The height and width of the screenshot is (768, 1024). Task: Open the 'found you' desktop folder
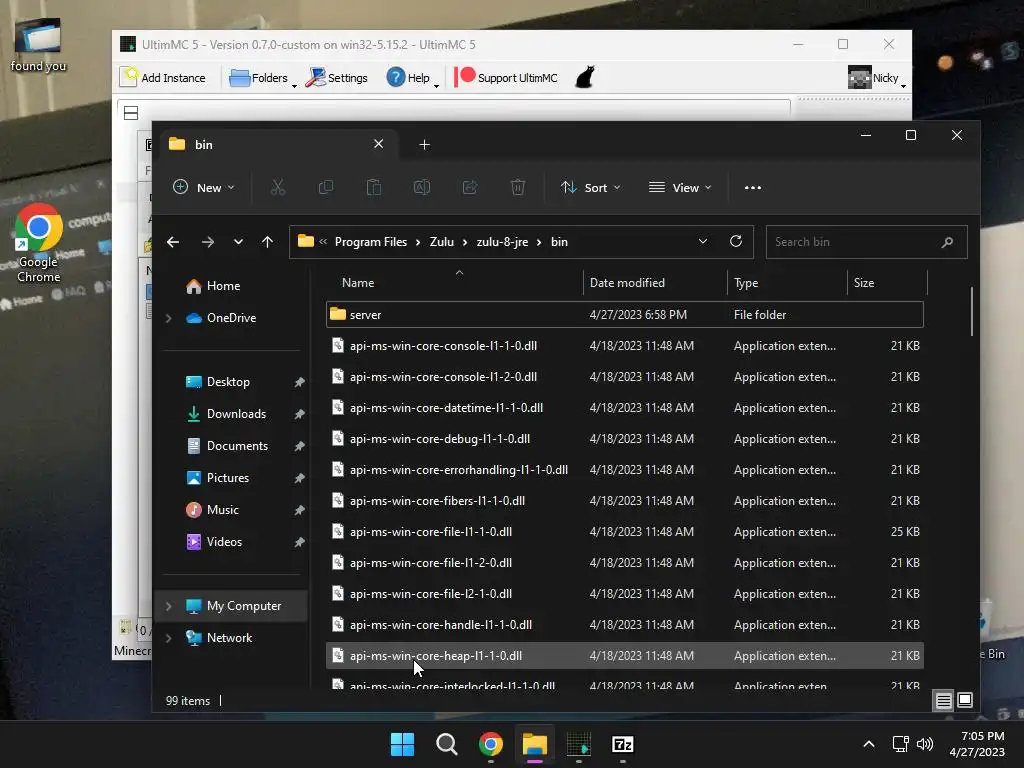pos(38,44)
